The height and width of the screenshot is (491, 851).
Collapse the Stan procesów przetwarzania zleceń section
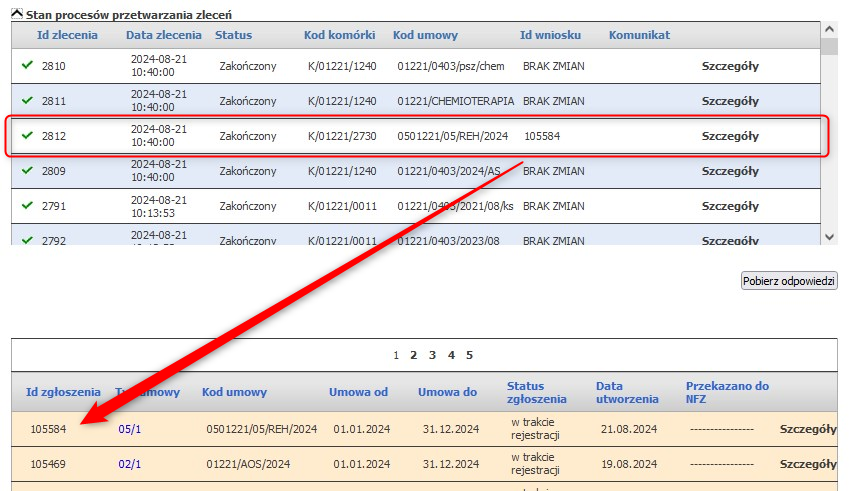17,15
